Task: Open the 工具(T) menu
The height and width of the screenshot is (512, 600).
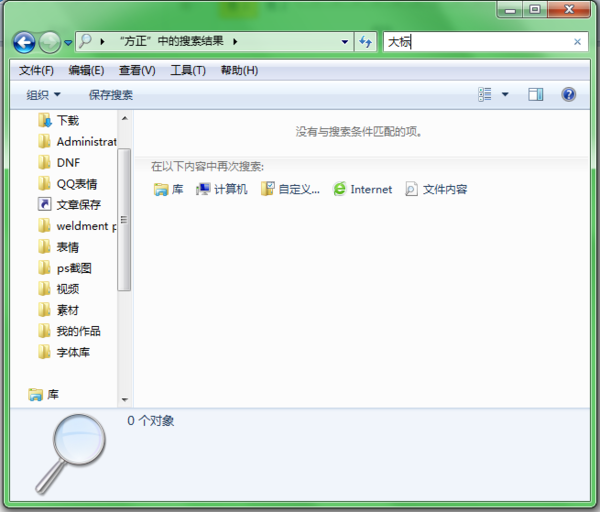Action: pyautogui.click(x=188, y=70)
